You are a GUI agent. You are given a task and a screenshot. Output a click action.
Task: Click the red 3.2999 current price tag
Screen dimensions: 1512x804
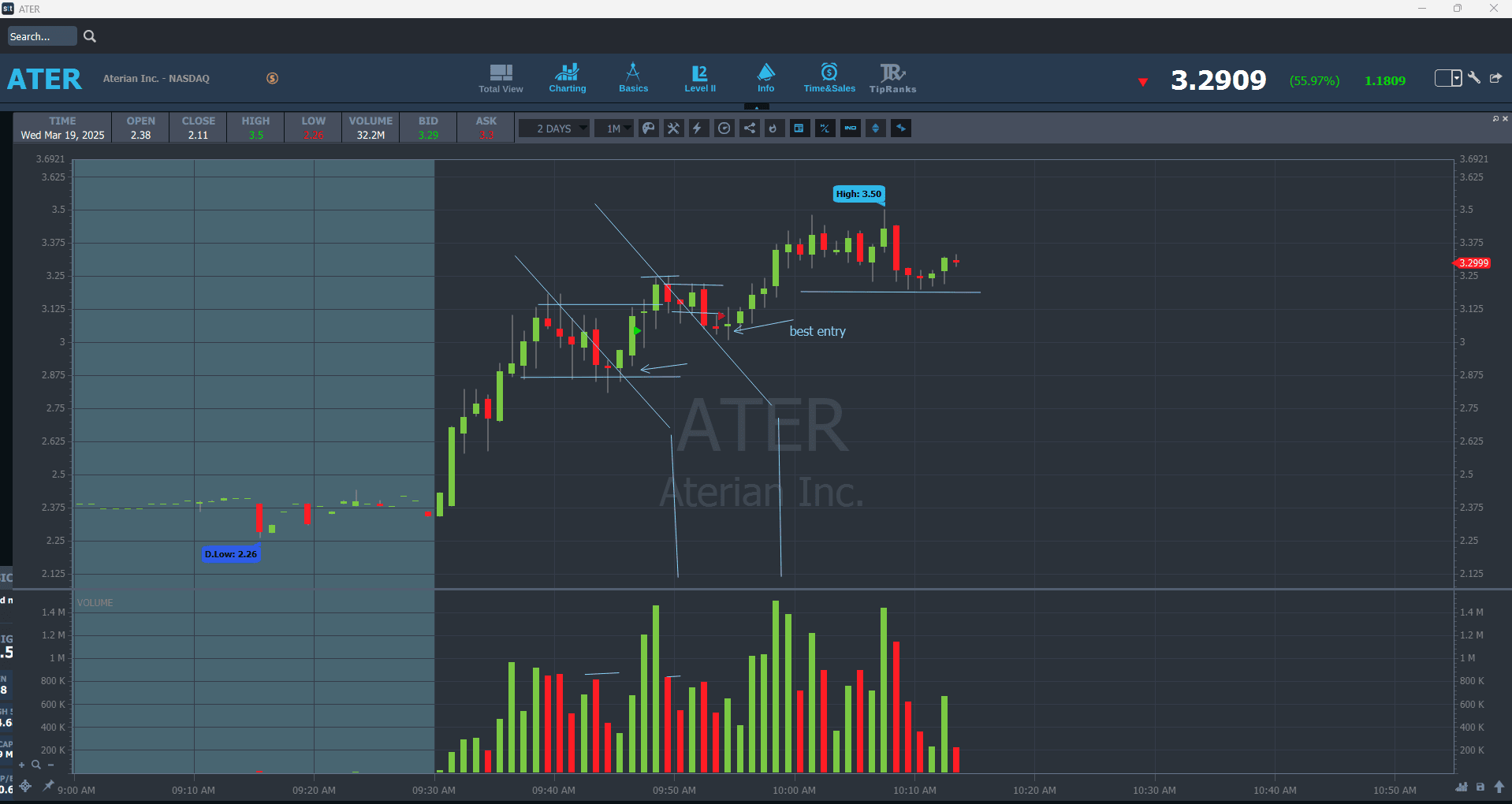click(x=1473, y=263)
